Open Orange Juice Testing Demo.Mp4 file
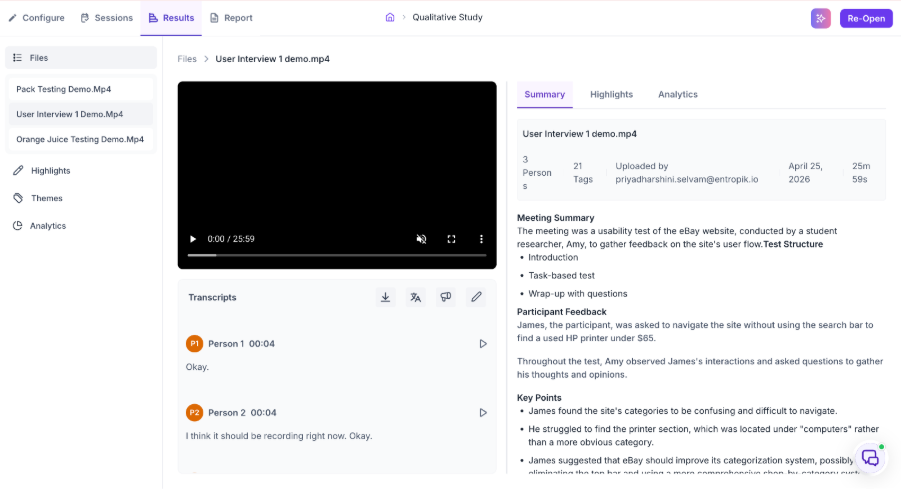Screen dimensions: 901x489 click(81, 139)
